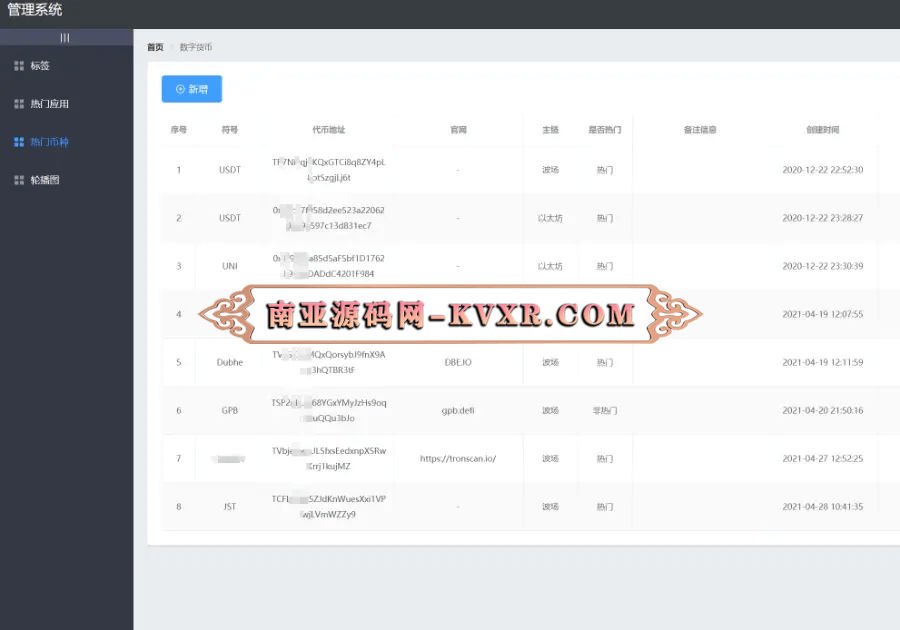Click the GPB symbol cell
900x630 pixels.
230,411
